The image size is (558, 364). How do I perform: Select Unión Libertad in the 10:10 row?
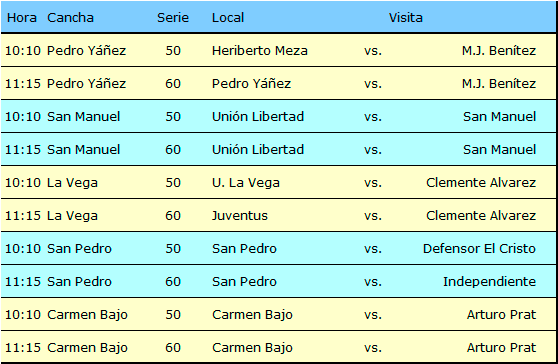coord(258,117)
